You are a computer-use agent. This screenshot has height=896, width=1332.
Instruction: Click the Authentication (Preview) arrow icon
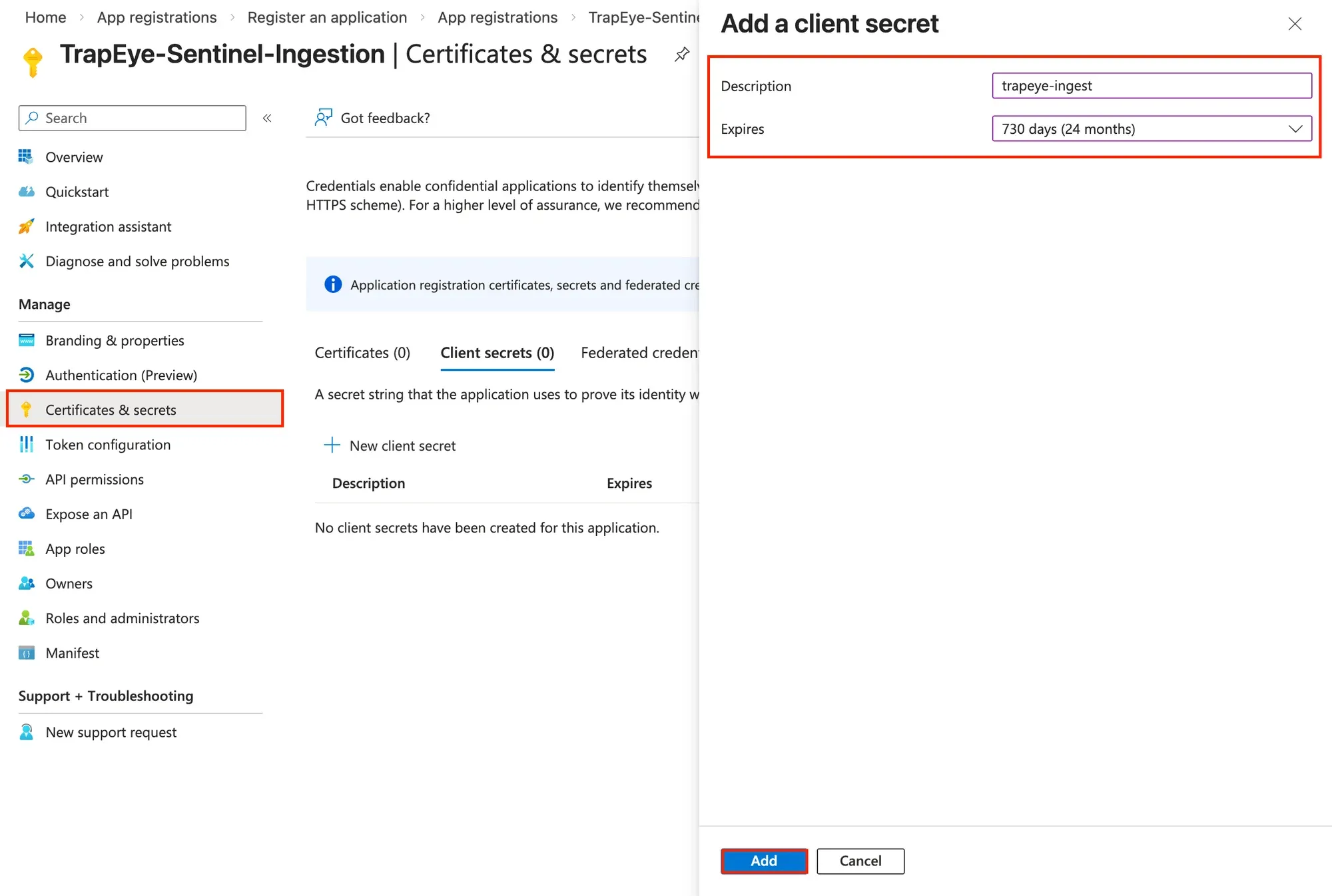(x=26, y=375)
